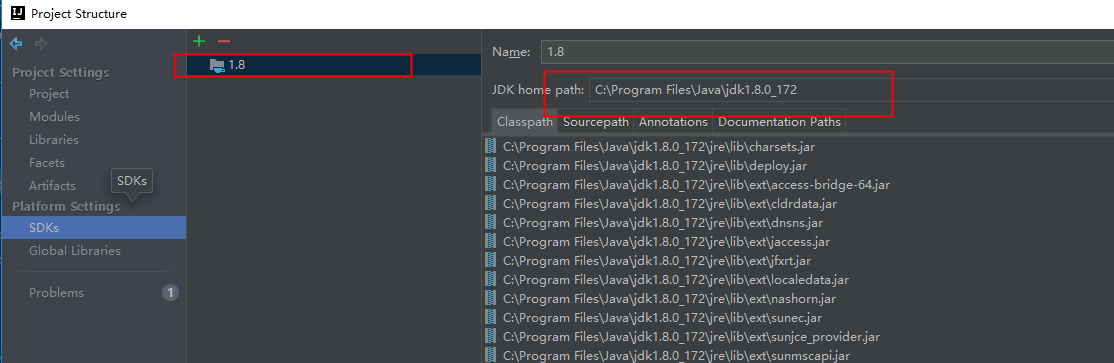Click the forward navigation arrow
1114x363 pixels.
pyautogui.click(x=41, y=44)
